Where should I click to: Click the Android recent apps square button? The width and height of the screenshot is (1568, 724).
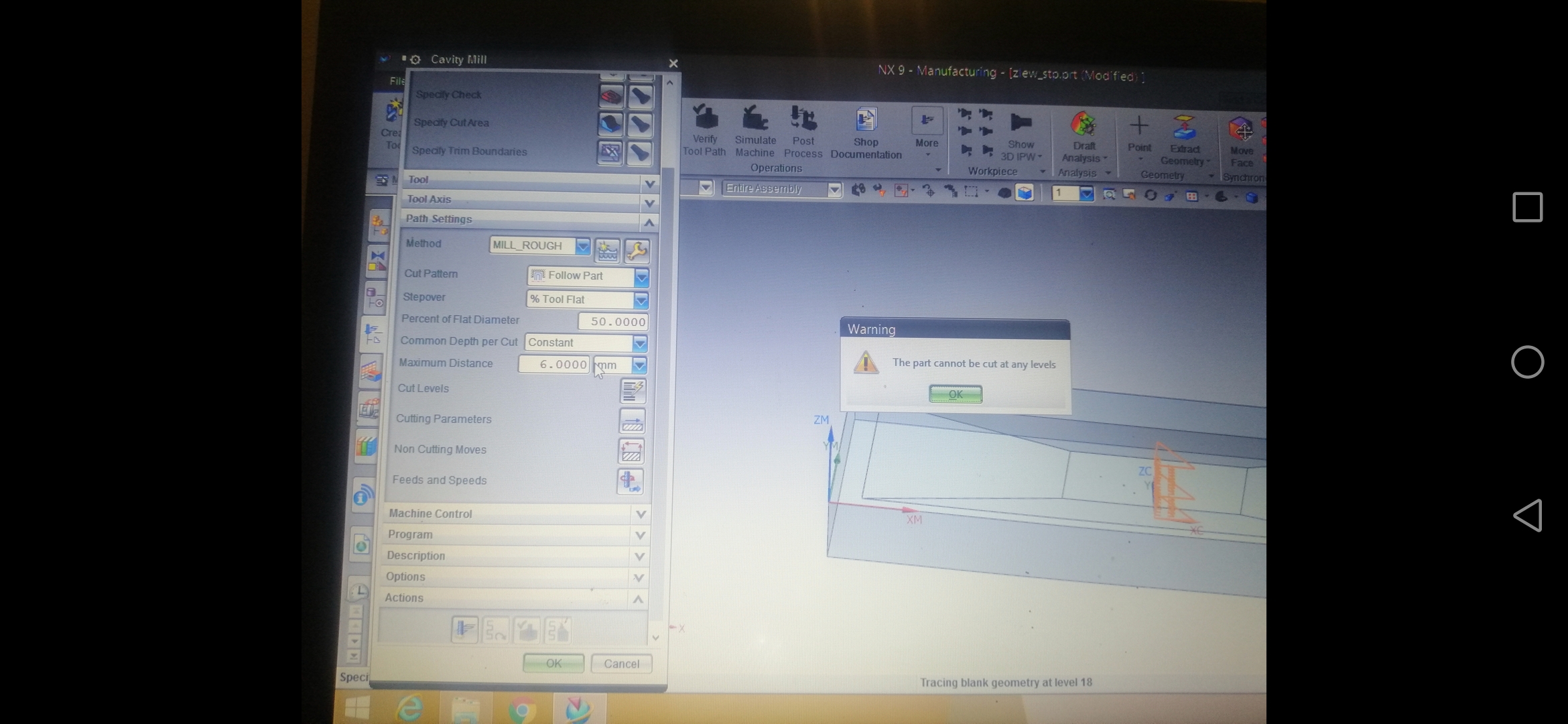point(1528,207)
